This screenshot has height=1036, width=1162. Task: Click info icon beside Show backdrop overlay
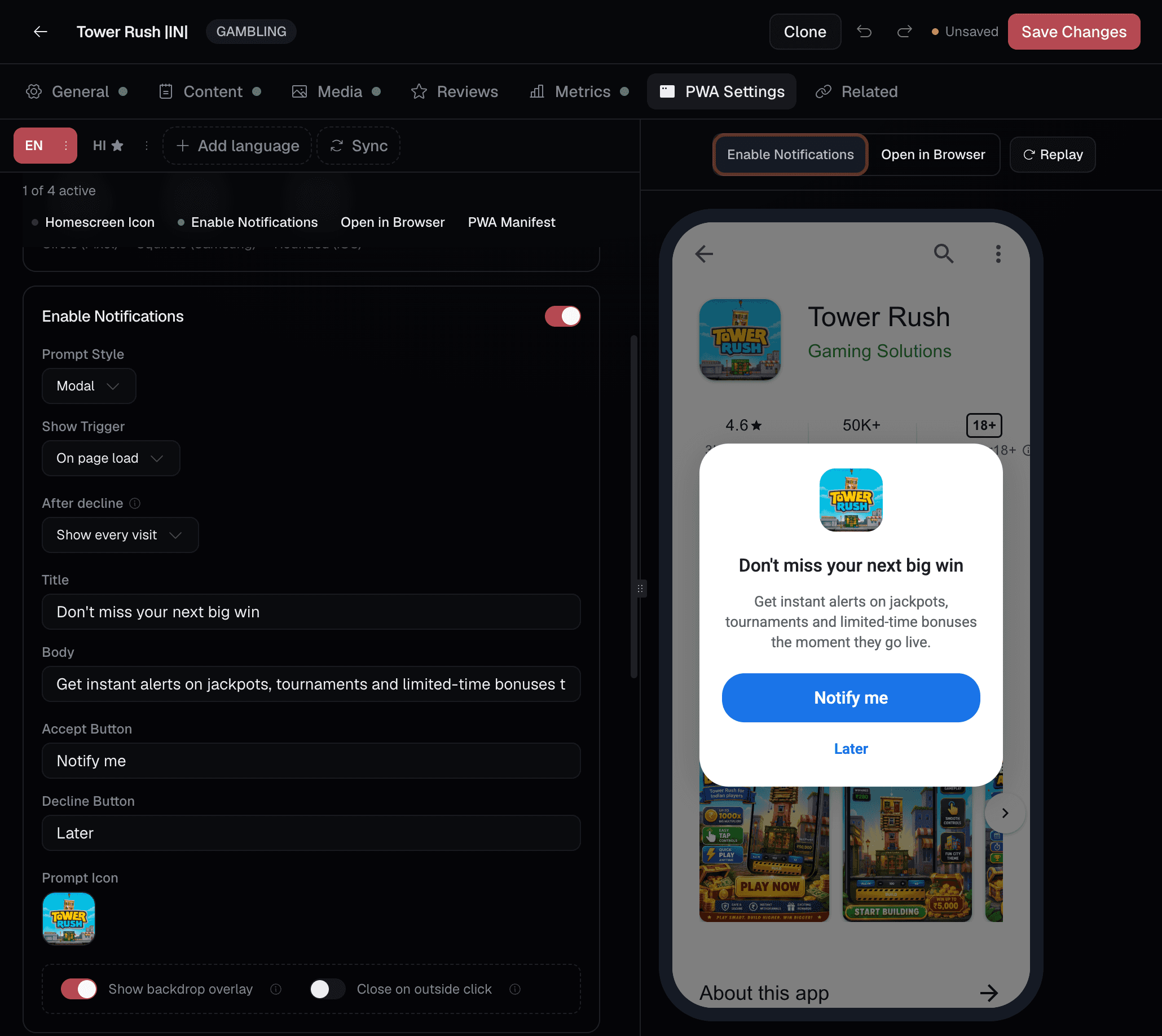[x=276, y=989]
